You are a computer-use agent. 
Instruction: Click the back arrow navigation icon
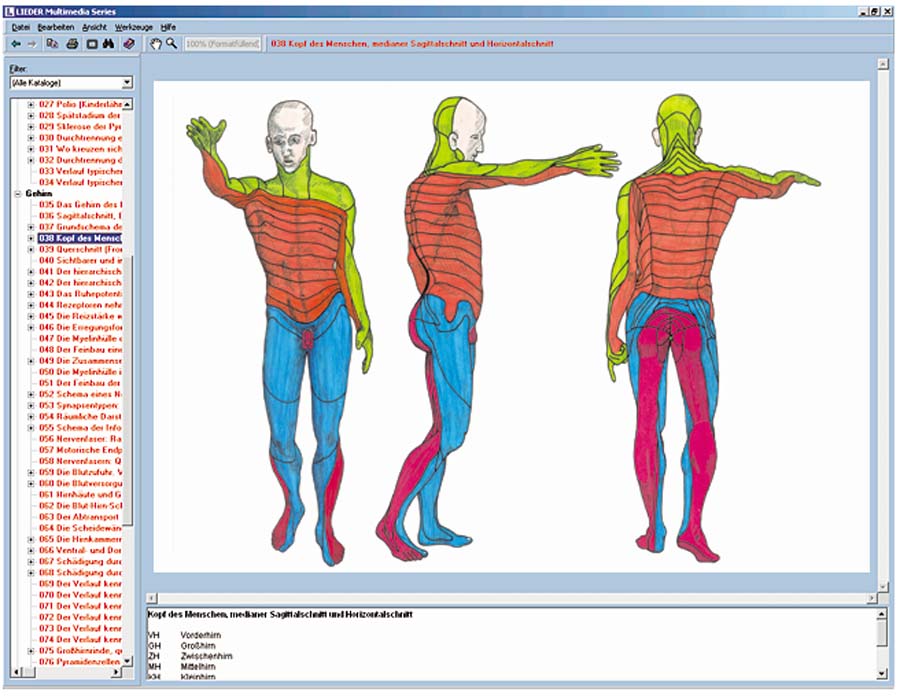click(16, 44)
